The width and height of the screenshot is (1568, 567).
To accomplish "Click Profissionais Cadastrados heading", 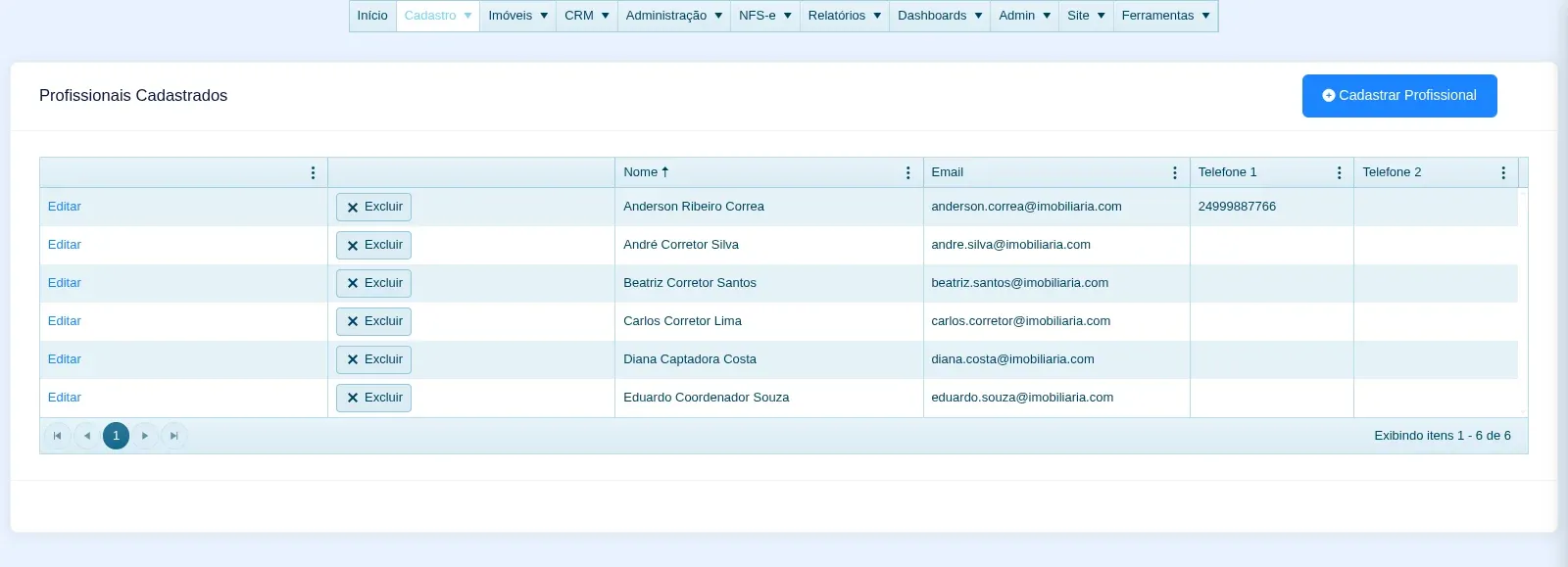I will click(x=133, y=96).
